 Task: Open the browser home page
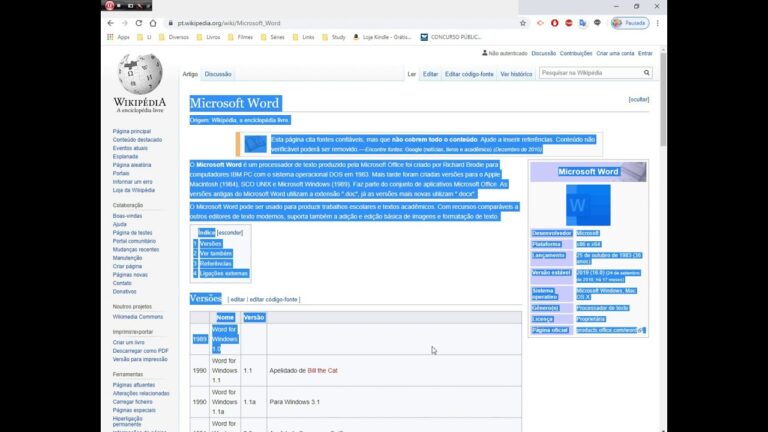pyautogui.click(x=153, y=23)
